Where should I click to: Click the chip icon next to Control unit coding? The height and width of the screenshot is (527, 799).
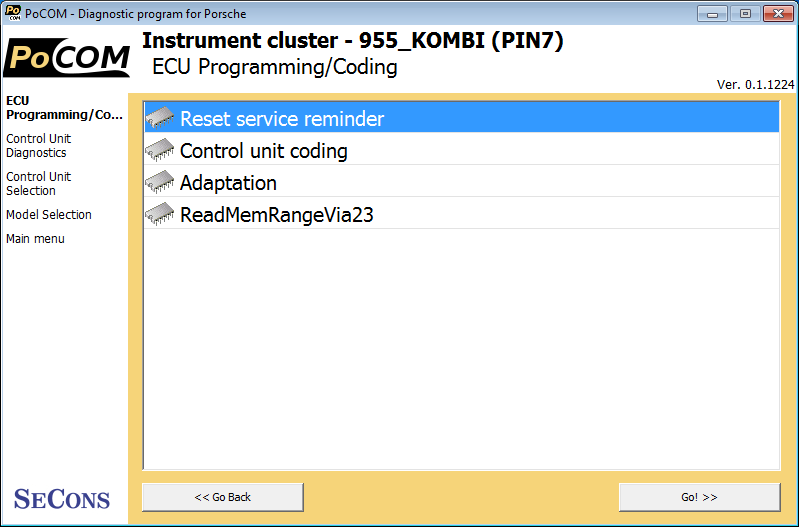click(160, 150)
